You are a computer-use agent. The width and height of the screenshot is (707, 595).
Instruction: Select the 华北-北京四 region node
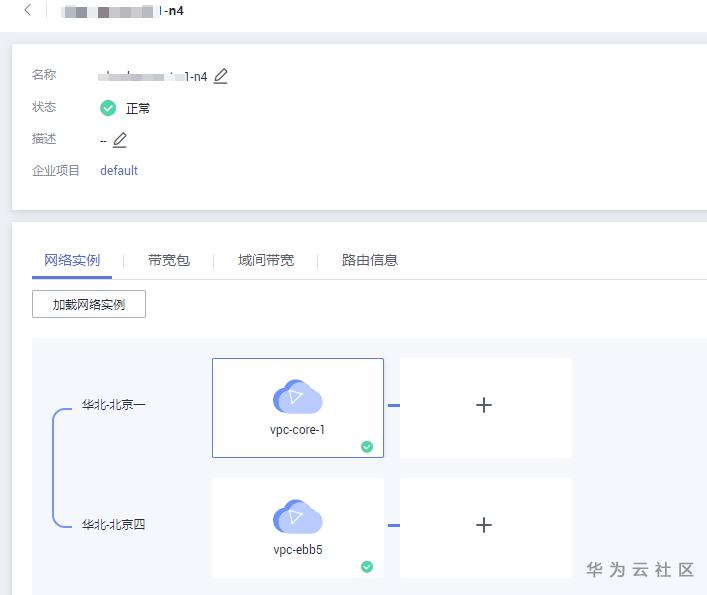tap(114, 524)
